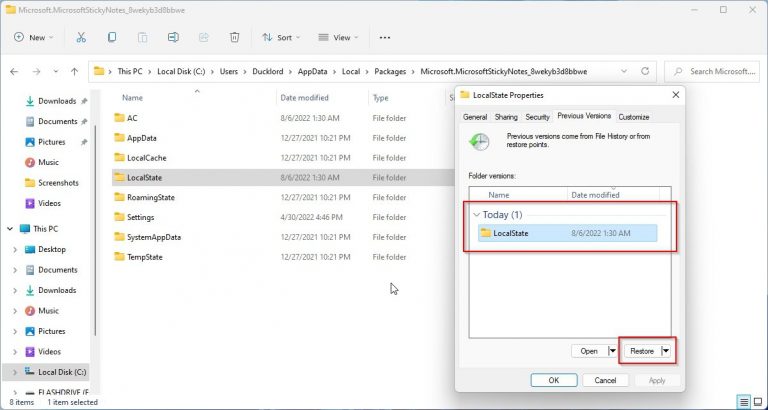Click the Open button in dialog
Viewport: 768px width, 410px height.
pos(589,351)
